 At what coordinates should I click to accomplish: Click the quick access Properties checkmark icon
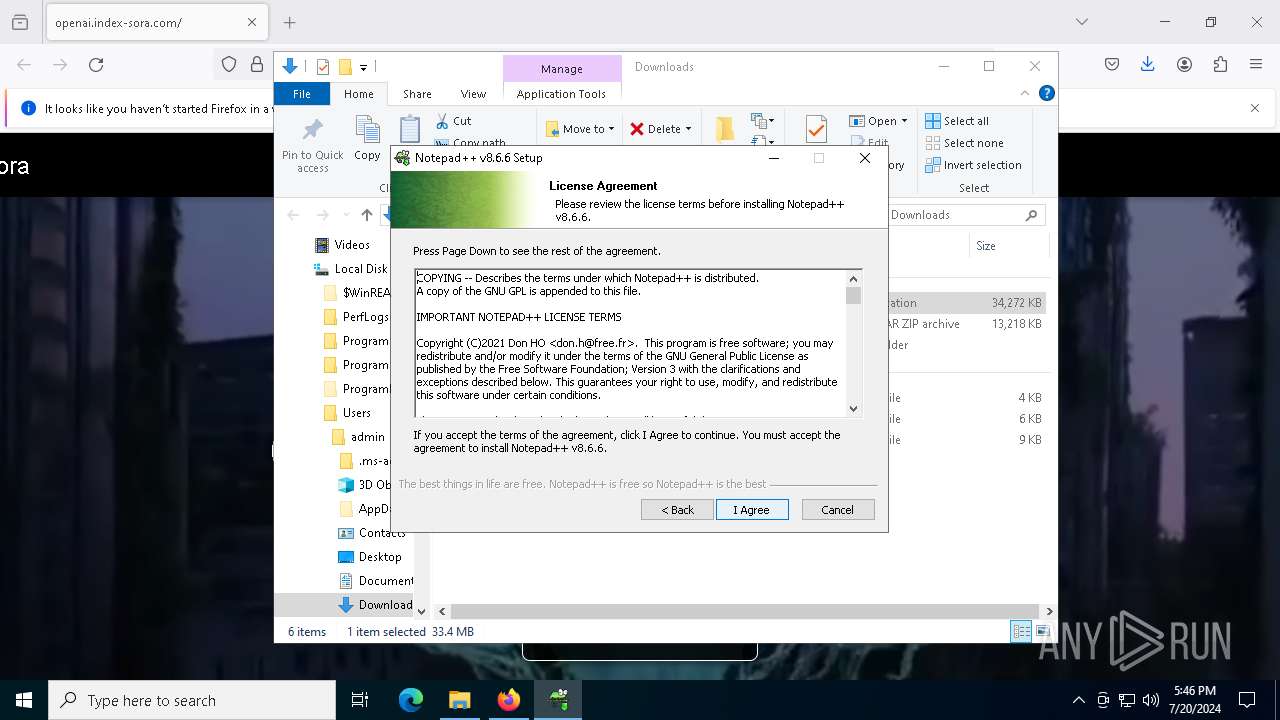(323, 67)
